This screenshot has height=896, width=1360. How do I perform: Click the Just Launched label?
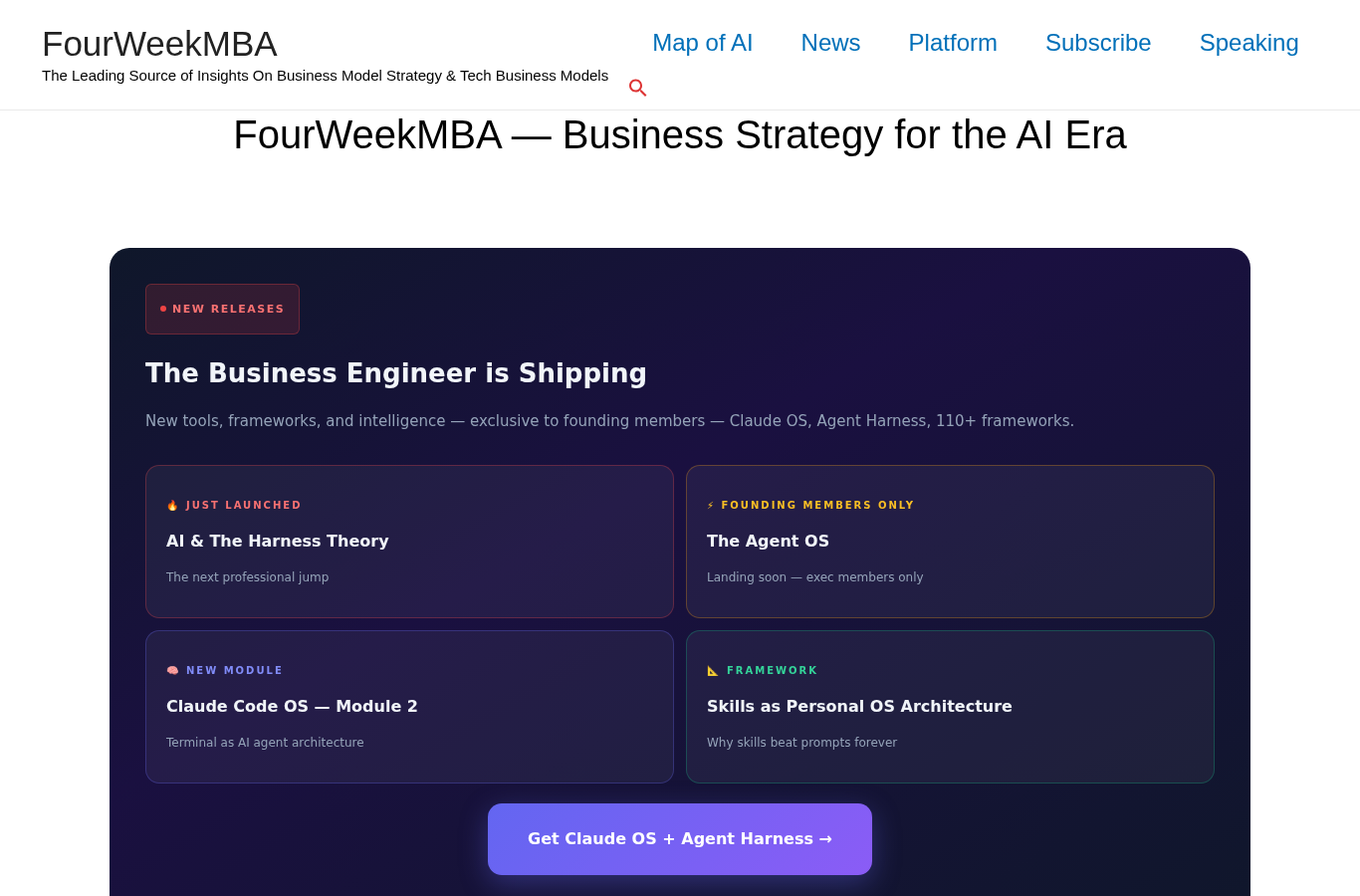244,506
